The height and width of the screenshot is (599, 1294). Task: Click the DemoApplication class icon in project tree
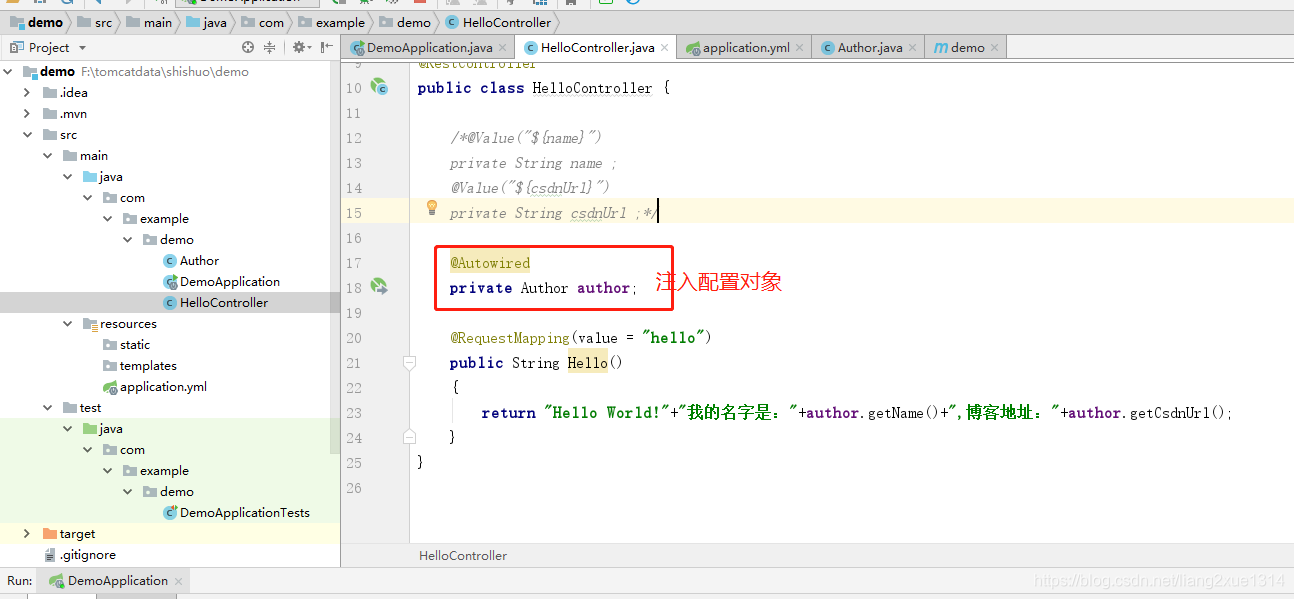coord(169,282)
